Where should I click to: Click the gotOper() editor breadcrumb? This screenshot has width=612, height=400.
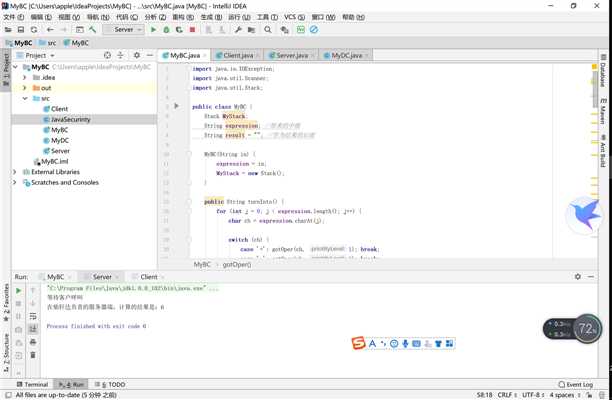pyautogui.click(x=237, y=265)
